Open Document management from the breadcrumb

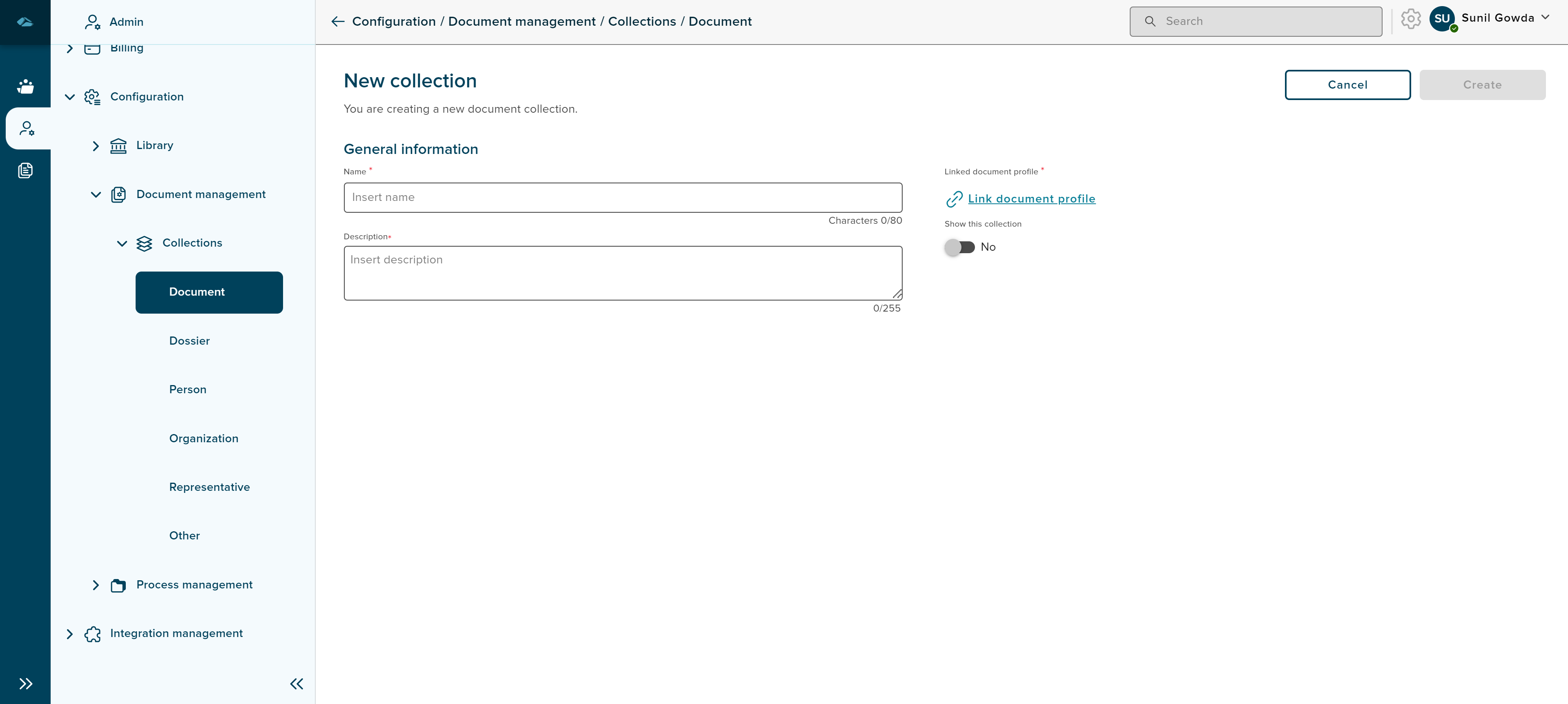(x=522, y=21)
